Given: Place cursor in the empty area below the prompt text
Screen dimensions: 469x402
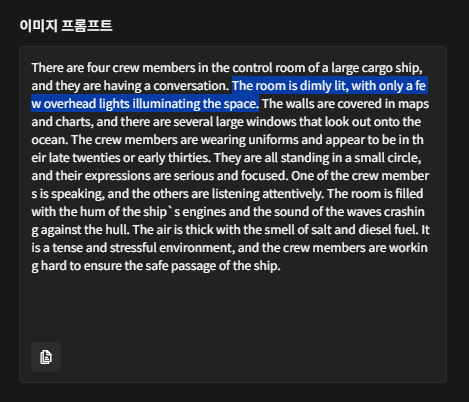Looking at the screenshot, I should 233,307.
